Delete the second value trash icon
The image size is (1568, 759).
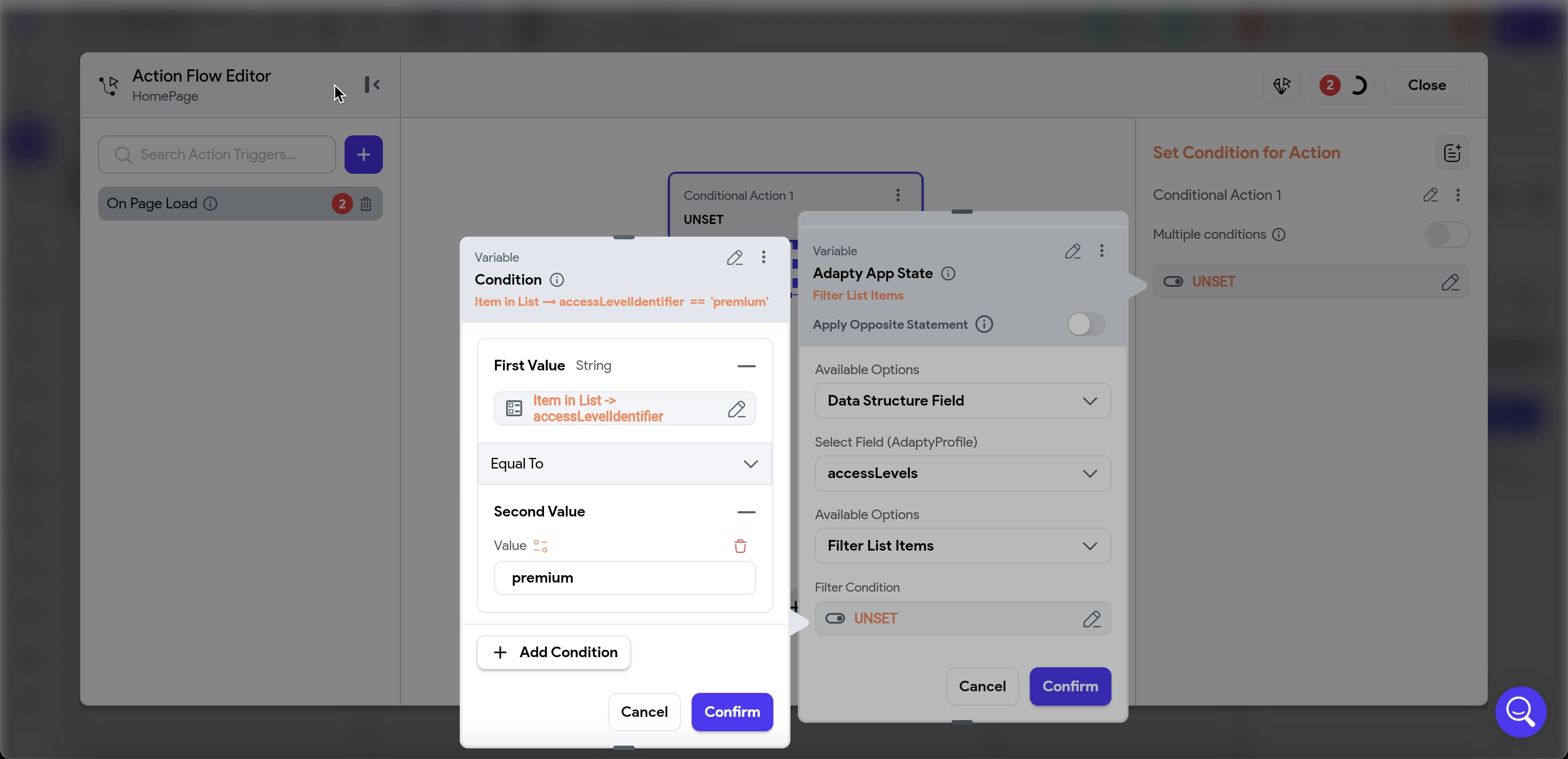pos(740,546)
